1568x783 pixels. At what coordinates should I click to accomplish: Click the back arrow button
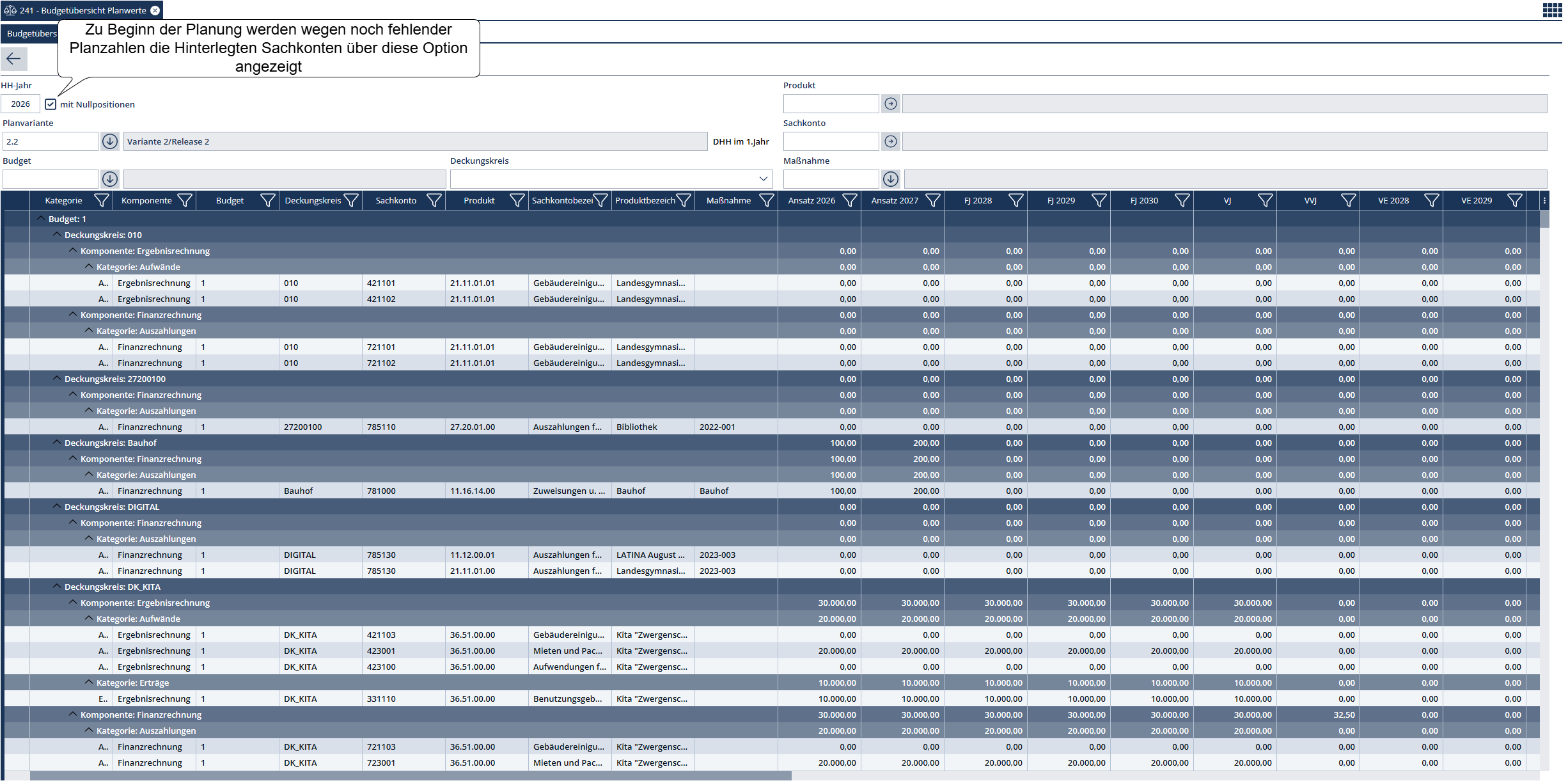coord(13,59)
